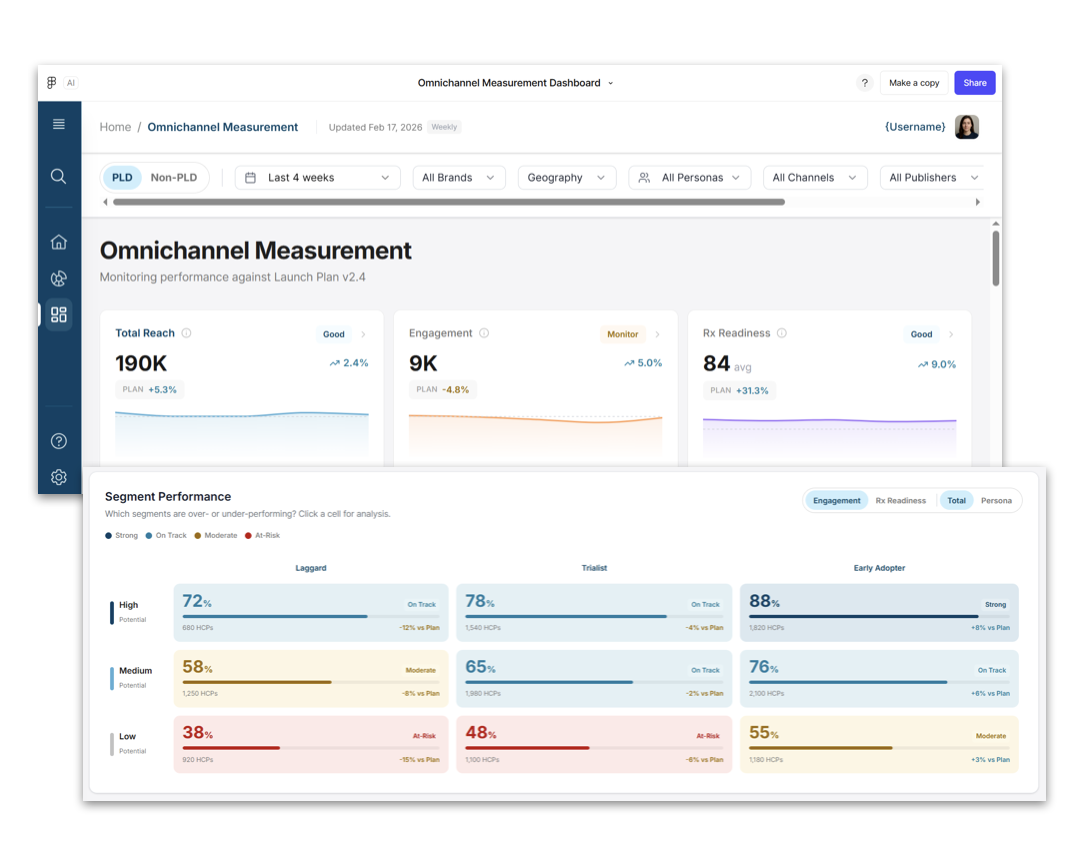Open the Last 4 weeks dropdown
The width and height of the screenshot is (1090, 862).
[x=318, y=178]
